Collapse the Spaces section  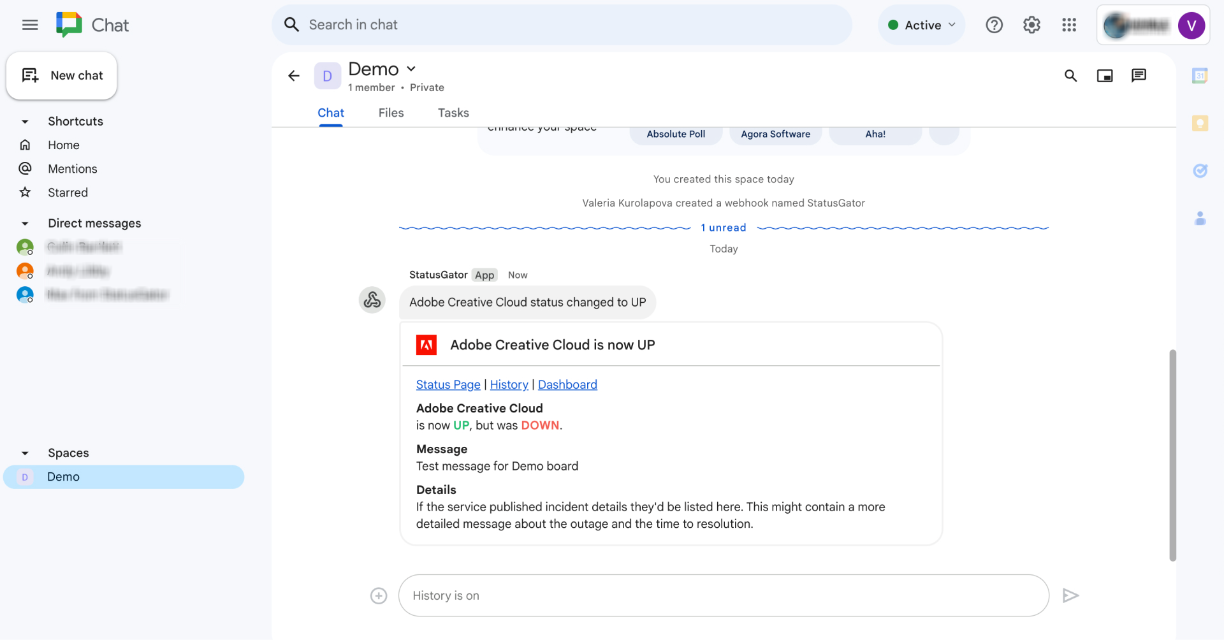[x=25, y=453]
